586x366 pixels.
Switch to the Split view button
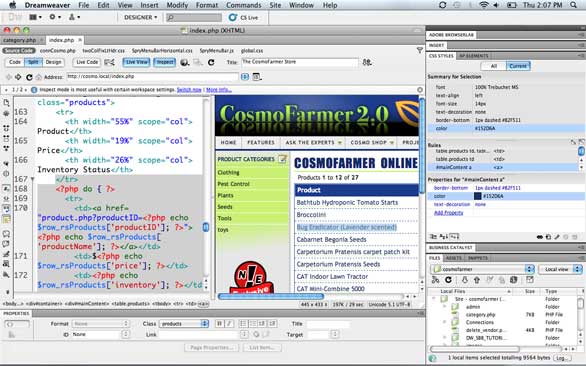point(33,62)
